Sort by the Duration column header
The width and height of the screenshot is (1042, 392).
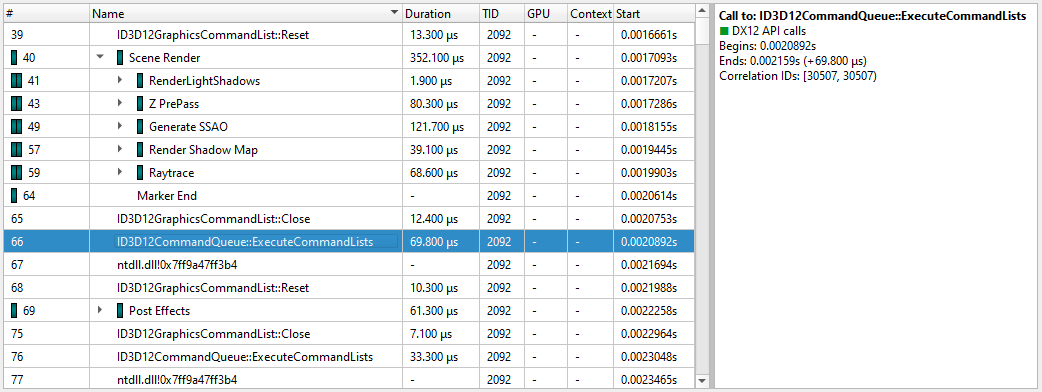441,13
